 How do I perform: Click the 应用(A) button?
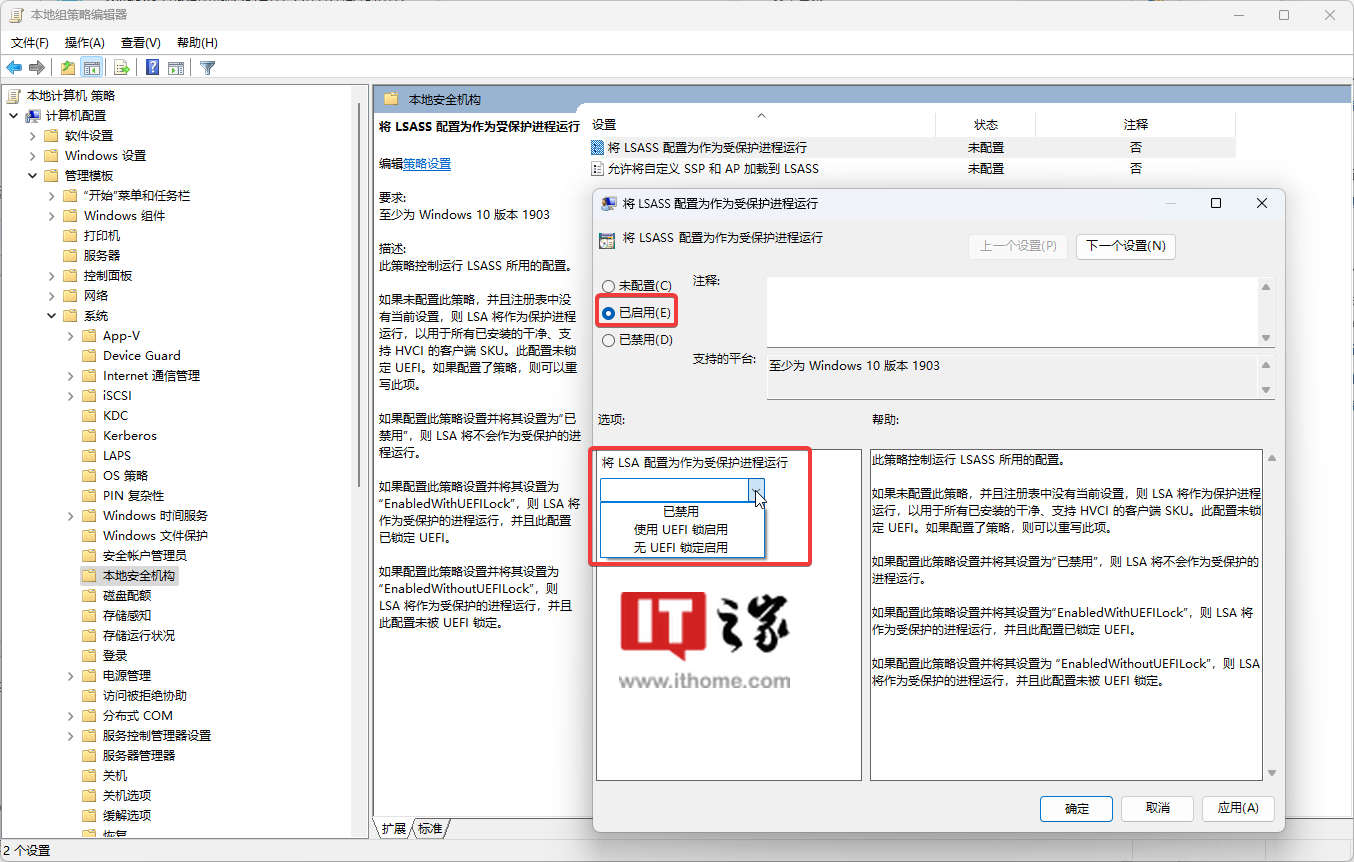1238,808
